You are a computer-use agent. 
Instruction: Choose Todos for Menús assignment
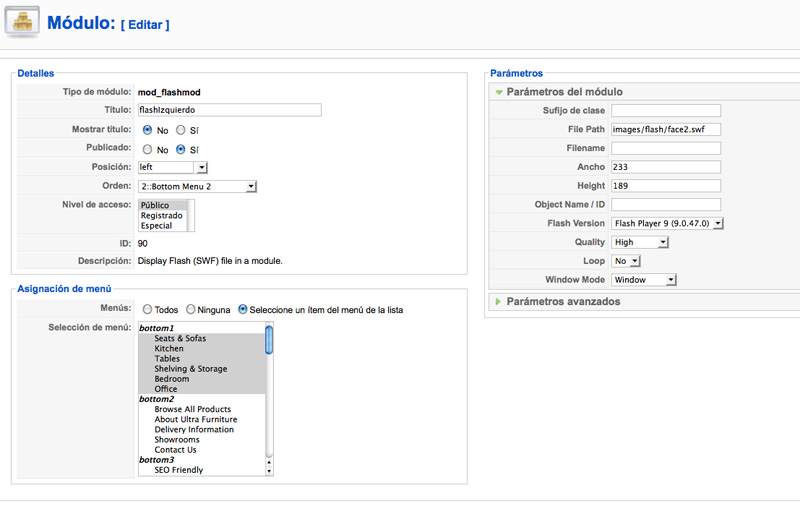[x=147, y=309]
